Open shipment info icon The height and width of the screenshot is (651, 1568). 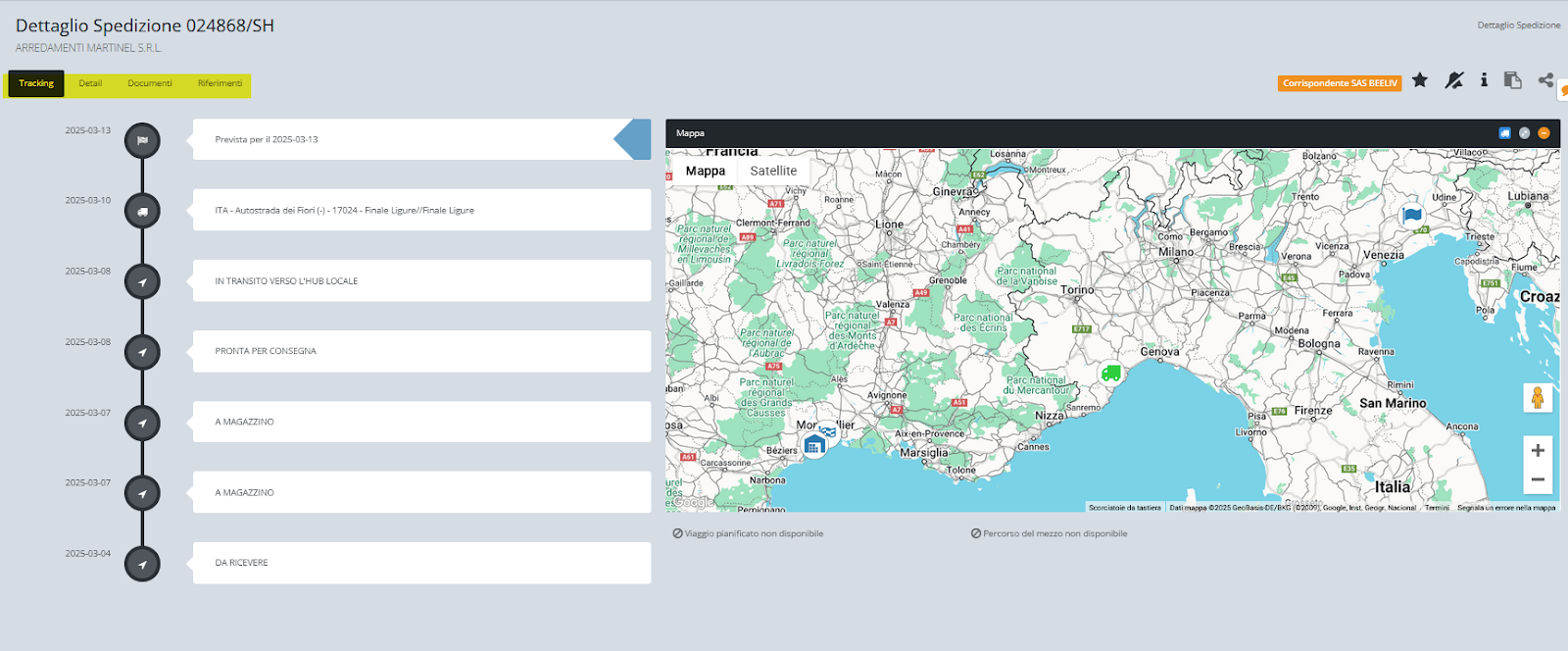1484,80
